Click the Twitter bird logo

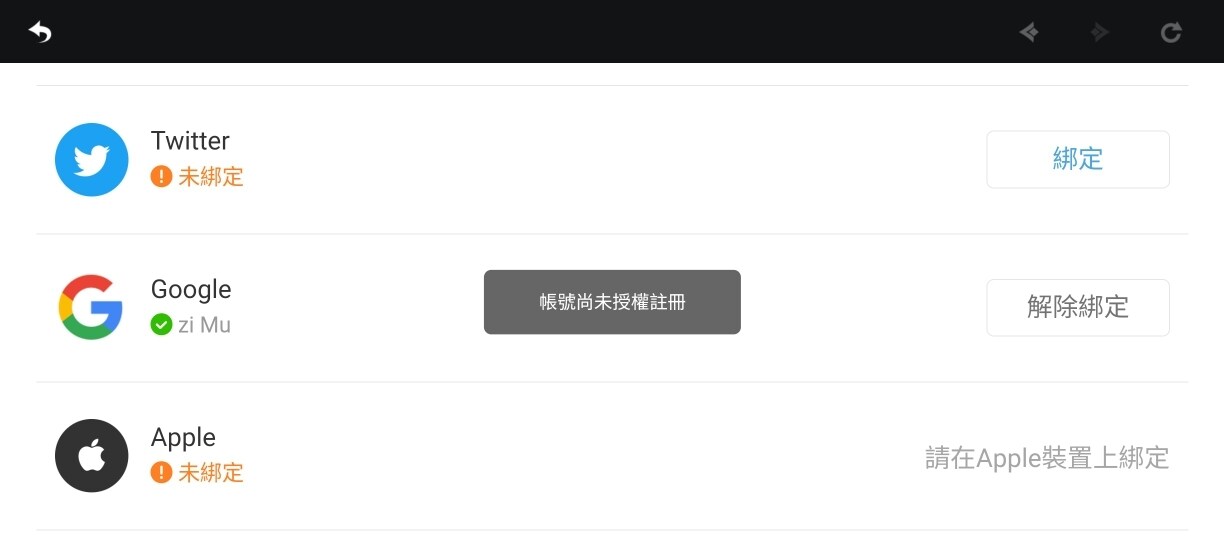91,160
